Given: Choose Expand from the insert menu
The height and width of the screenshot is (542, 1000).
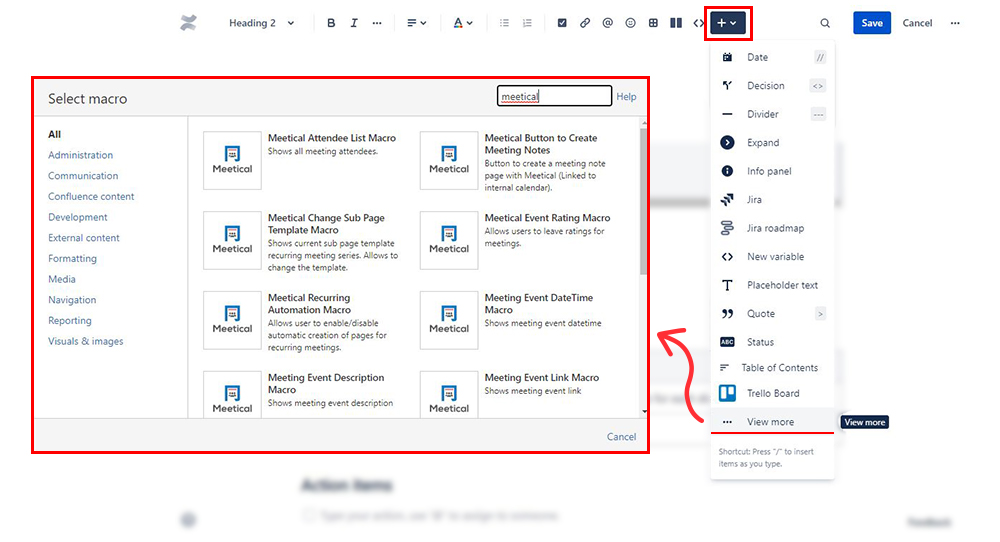Looking at the screenshot, I should 772,143.
